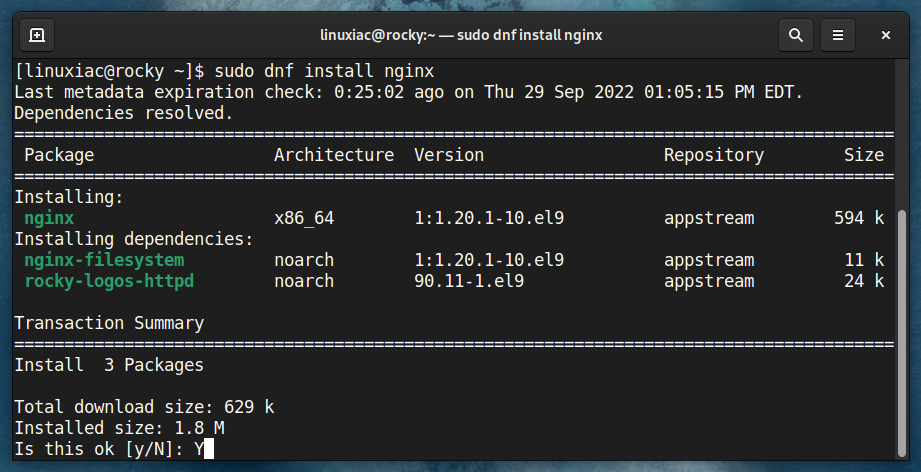This screenshot has width=921, height=472.
Task: Click the 'nginx-filesystem' package name
Action: pyautogui.click(x=104, y=260)
